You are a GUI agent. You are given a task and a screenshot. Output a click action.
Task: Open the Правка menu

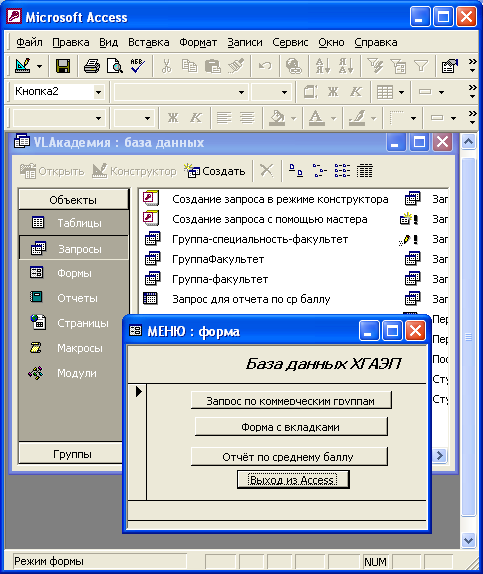[71, 42]
